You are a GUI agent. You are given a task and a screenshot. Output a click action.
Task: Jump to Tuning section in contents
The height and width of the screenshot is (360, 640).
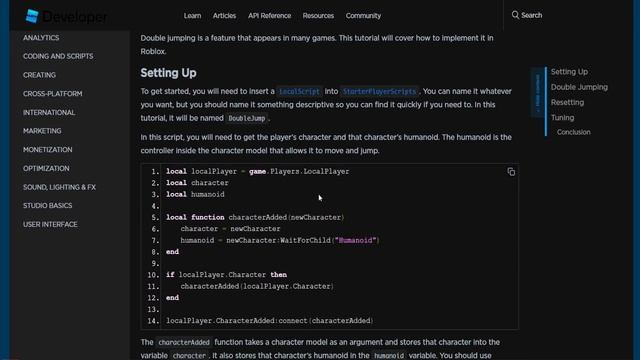tap(562, 118)
